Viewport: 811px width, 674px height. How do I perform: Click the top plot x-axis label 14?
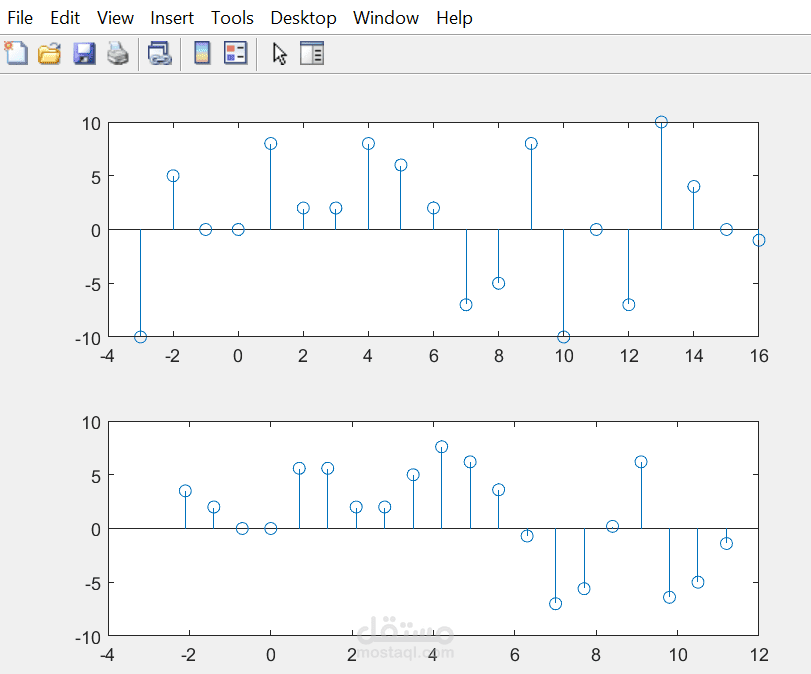pos(694,356)
